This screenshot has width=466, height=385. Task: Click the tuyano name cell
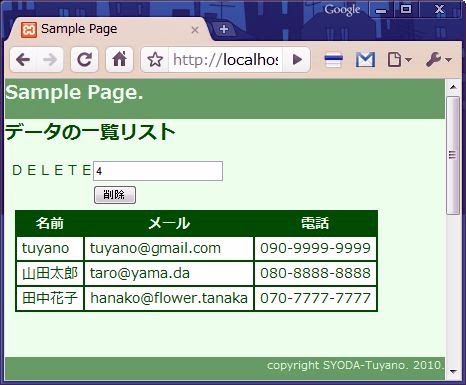tap(50, 248)
